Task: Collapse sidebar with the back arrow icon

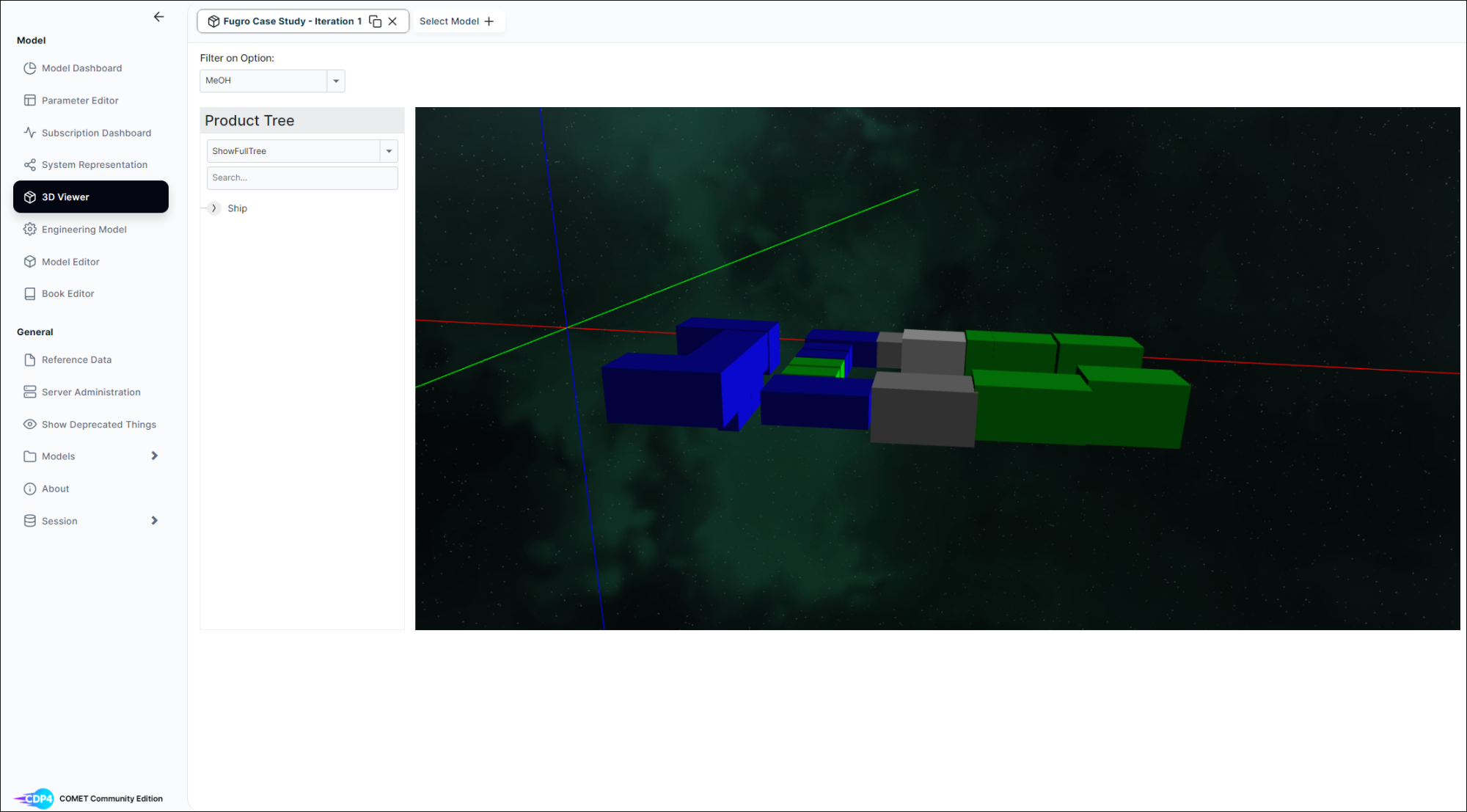Action: point(158,17)
